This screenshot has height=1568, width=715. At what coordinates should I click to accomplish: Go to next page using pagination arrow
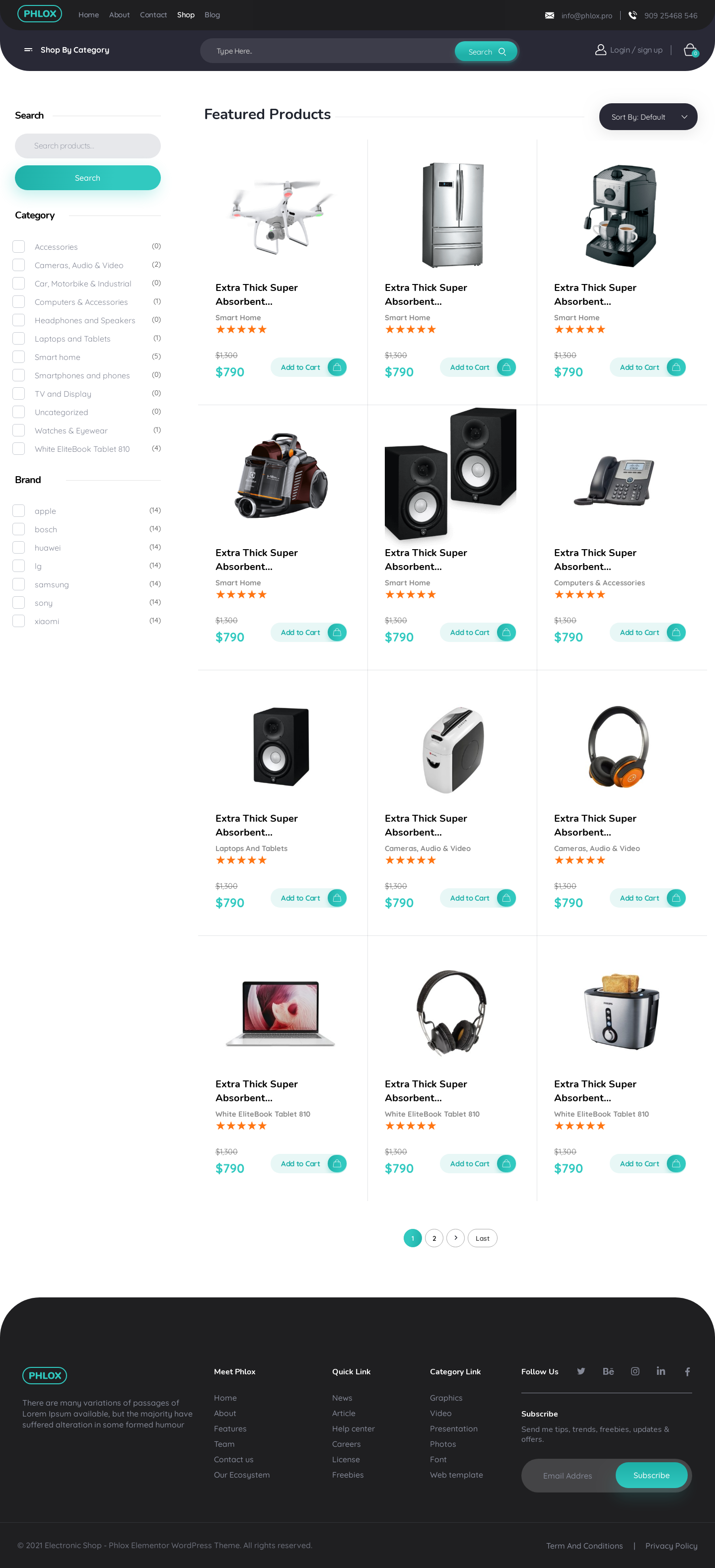455,1237
